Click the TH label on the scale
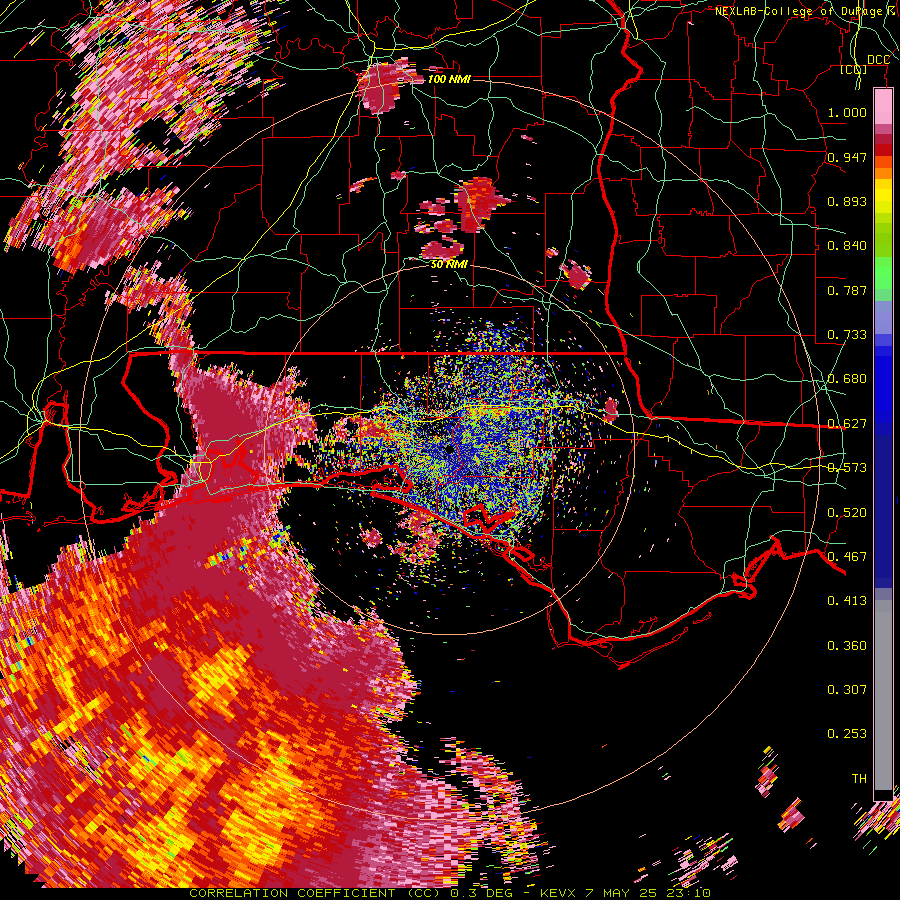900x900 pixels. coord(859,779)
